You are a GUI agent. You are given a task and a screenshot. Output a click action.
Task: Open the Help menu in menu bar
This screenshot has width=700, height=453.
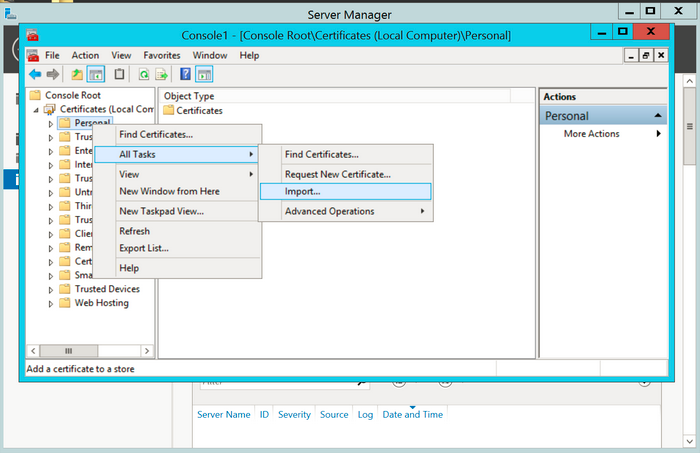click(x=249, y=55)
